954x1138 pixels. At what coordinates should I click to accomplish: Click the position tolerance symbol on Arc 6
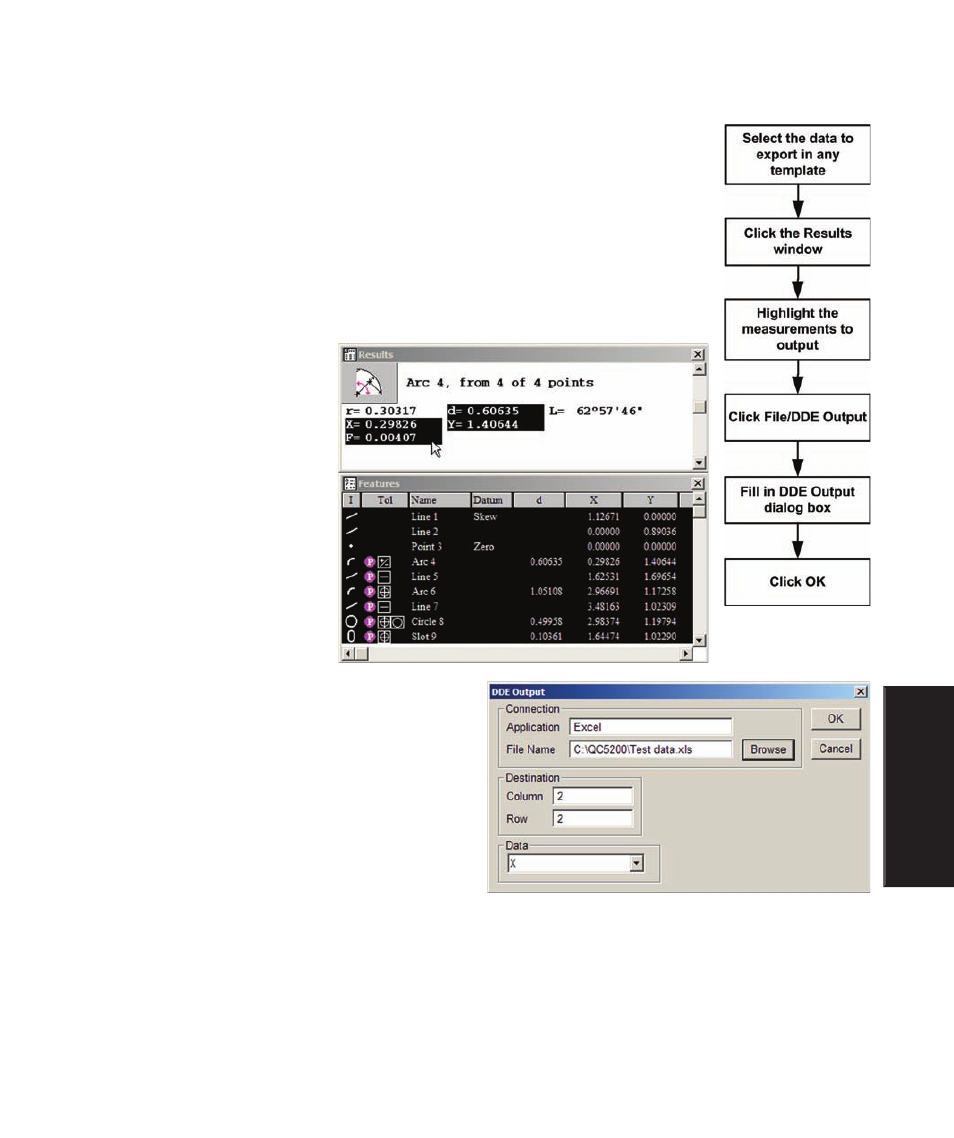pyautogui.click(x=385, y=592)
